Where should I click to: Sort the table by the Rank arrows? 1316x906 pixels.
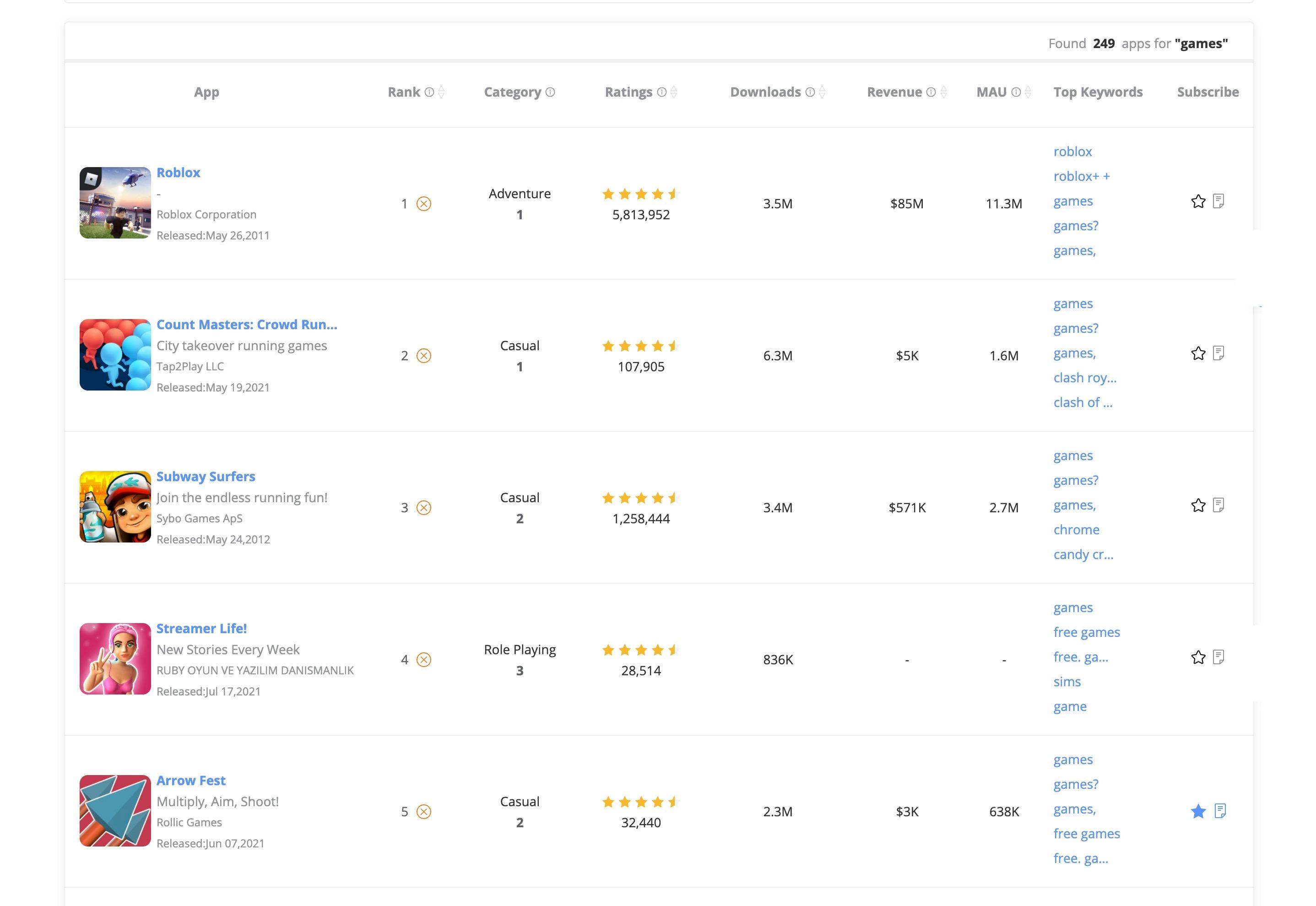coord(442,92)
